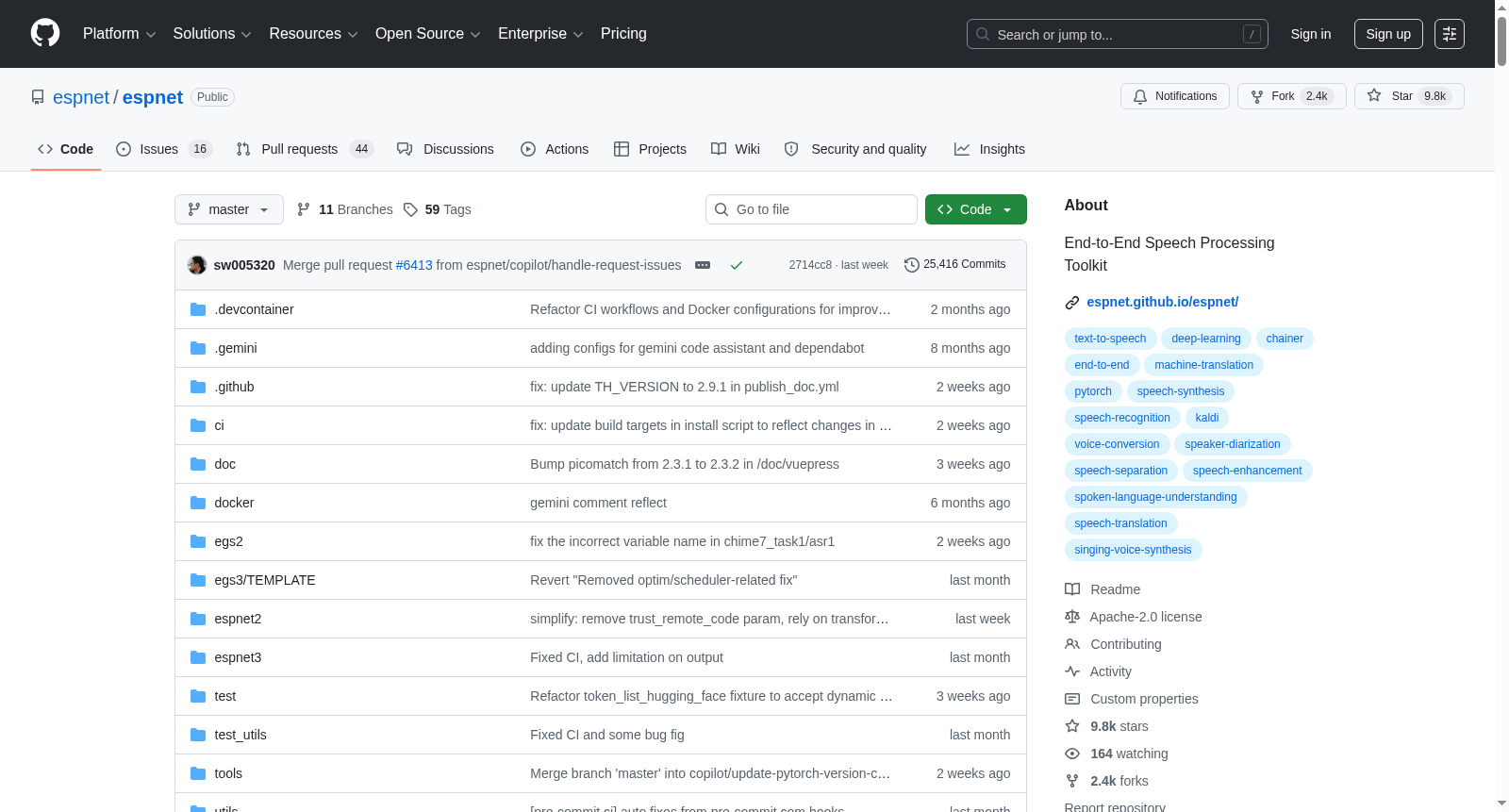Screen dimensions: 1509x812
Task: Select the kaldi topic tag
Action: point(1207,418)
